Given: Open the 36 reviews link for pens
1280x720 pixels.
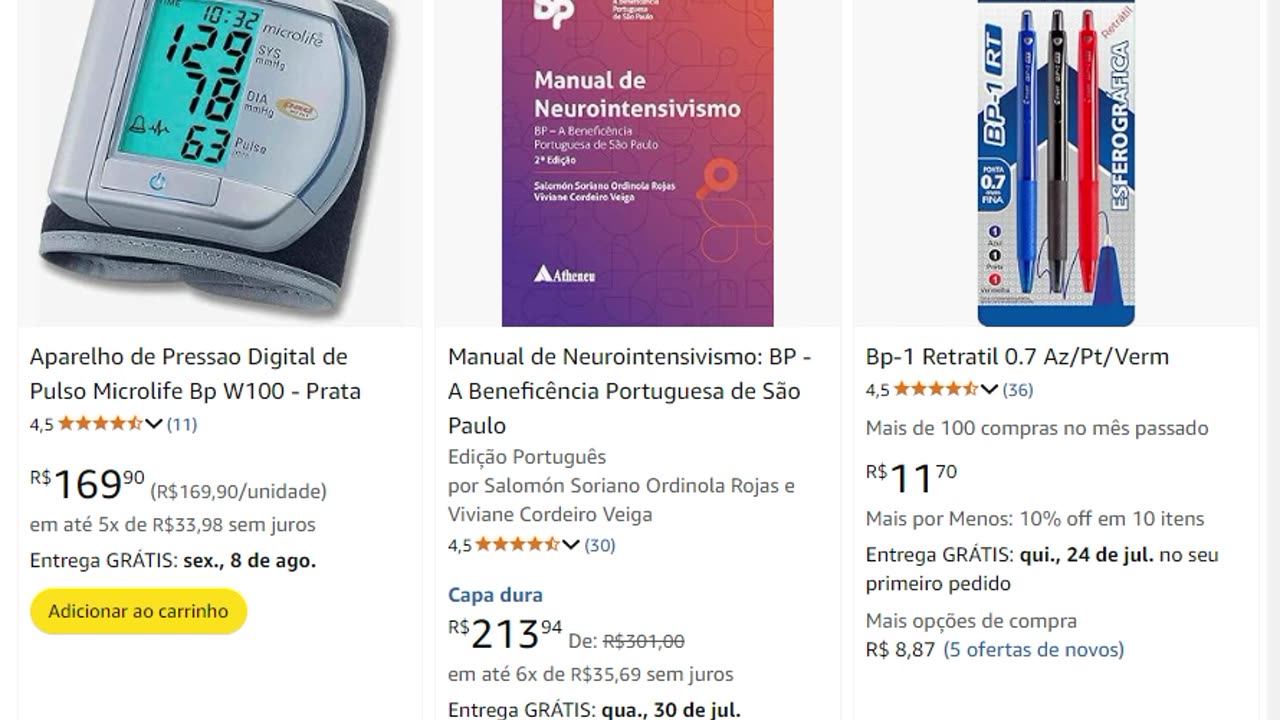Looking at the screenshot, I should pos(1018,390).
